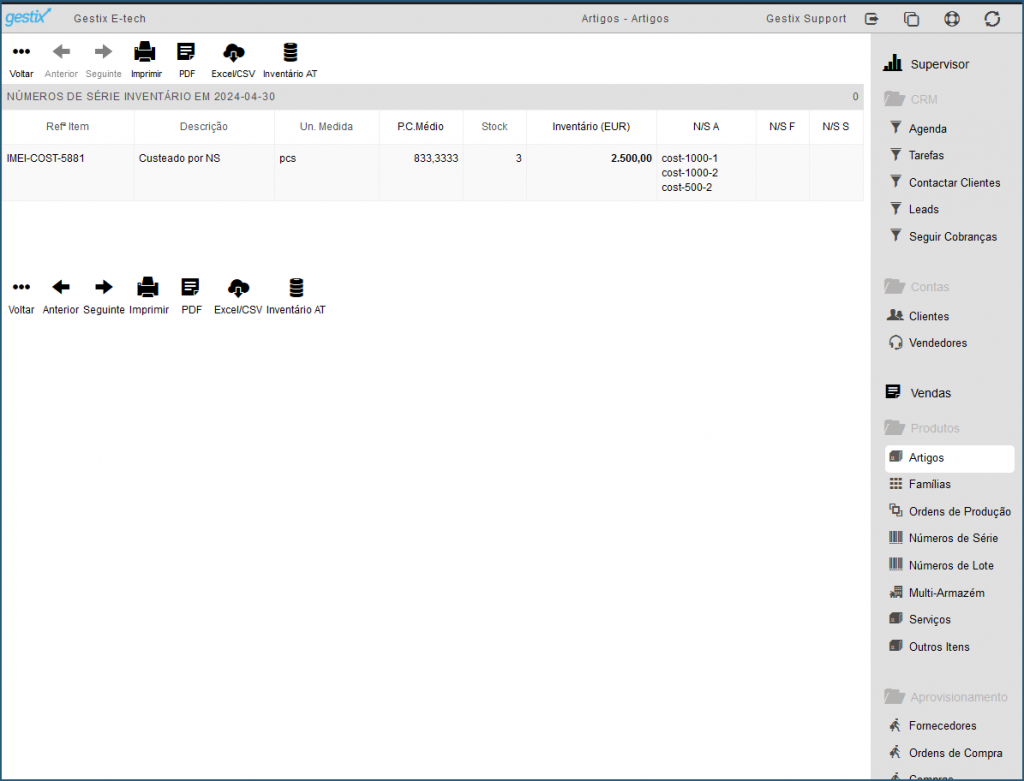The height and width of the screenshot is (781, 1024).
Task: Open Números de Lote in sidebar
Action: [941, 566]
